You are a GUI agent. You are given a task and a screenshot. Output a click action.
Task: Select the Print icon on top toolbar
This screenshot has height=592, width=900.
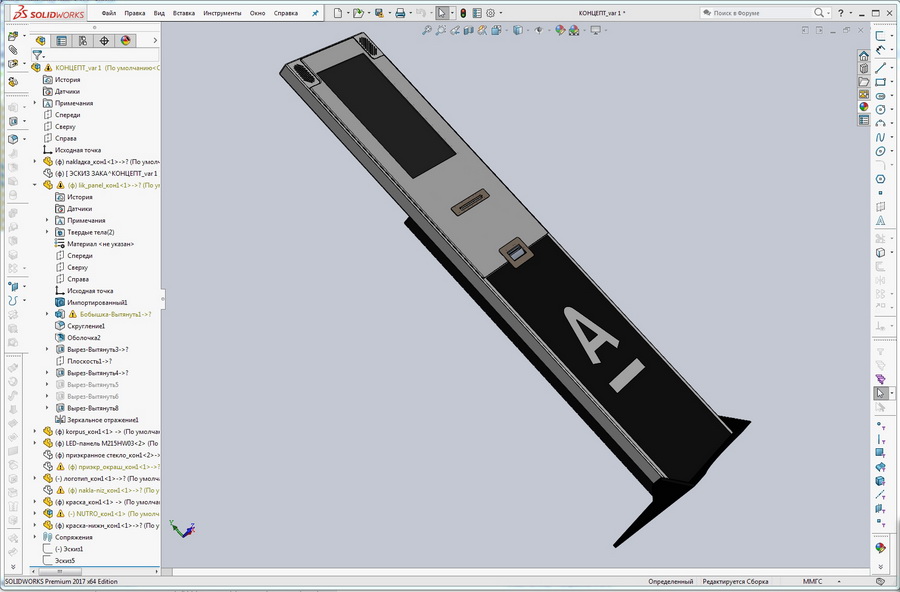(x=400, y=12)
